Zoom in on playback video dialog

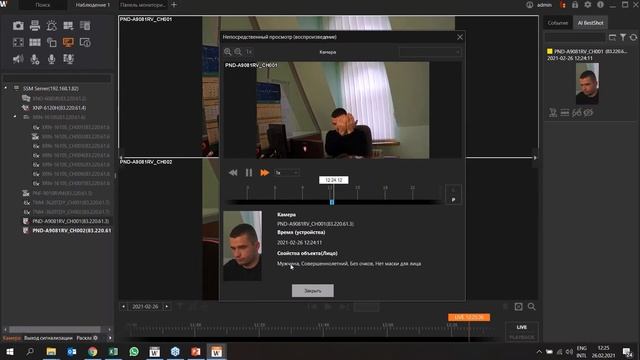[228, 52]
